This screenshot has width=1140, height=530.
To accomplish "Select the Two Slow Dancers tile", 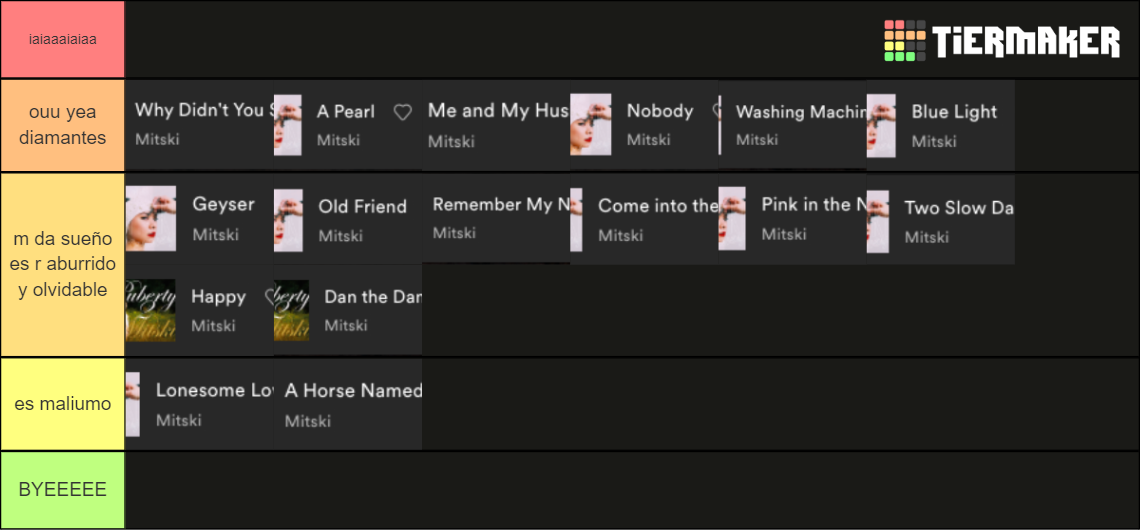I will coord(941,220).
